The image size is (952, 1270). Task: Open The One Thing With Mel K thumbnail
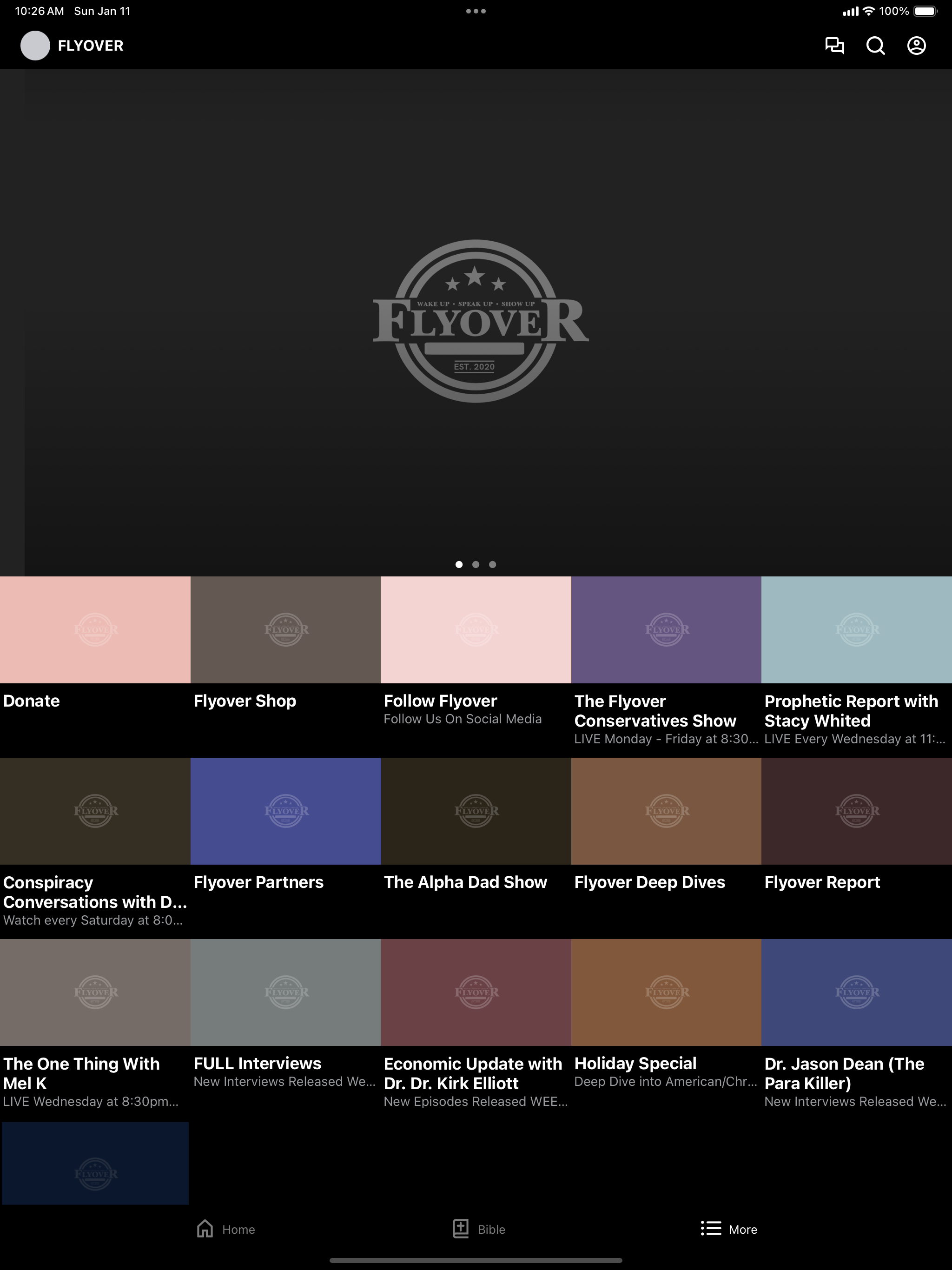pos(95,992)
